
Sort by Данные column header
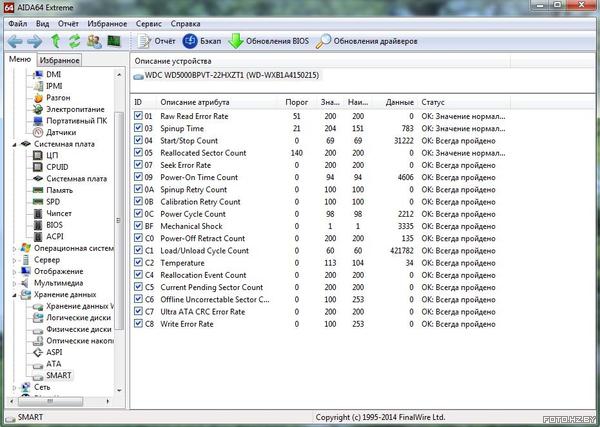[x=395, y=102]
